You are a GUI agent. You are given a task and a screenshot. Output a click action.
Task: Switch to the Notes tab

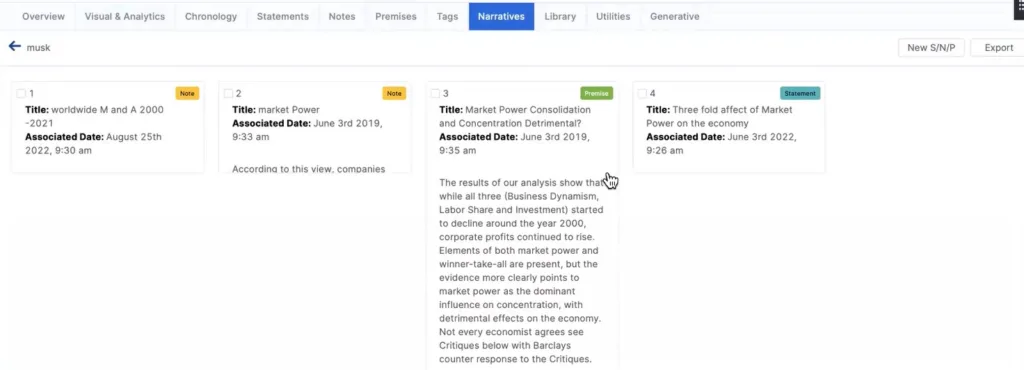(342, 16)
